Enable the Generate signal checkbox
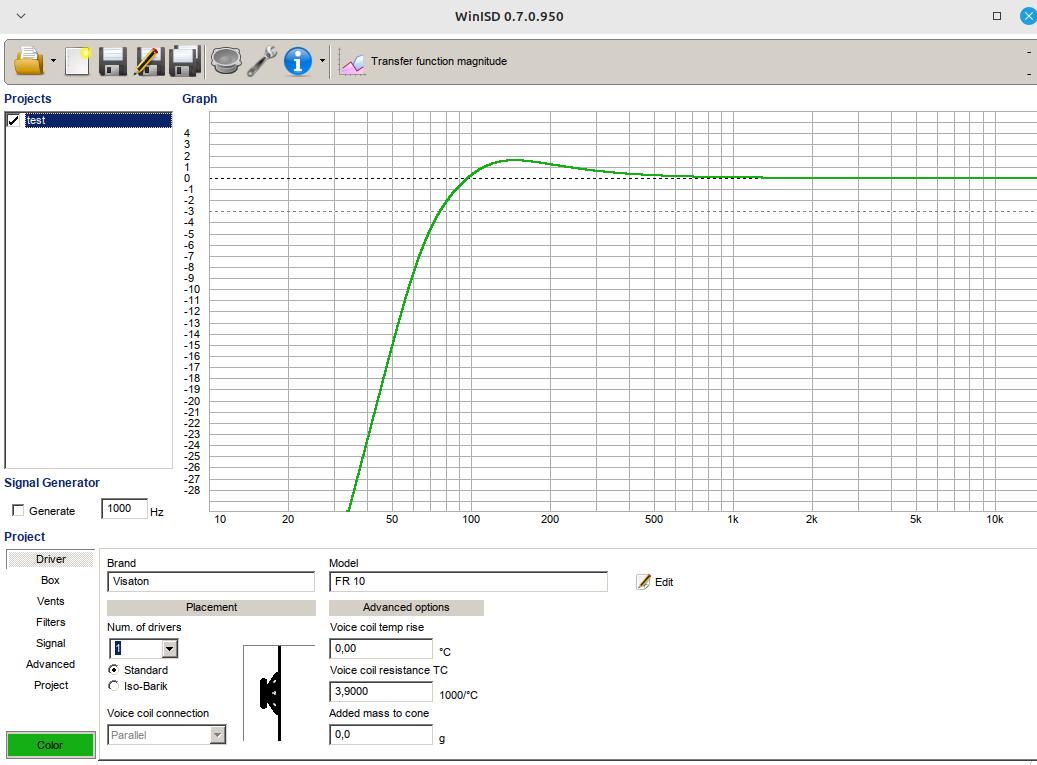1037x765 pixels. pyautogui.click(x=19, y=510)
